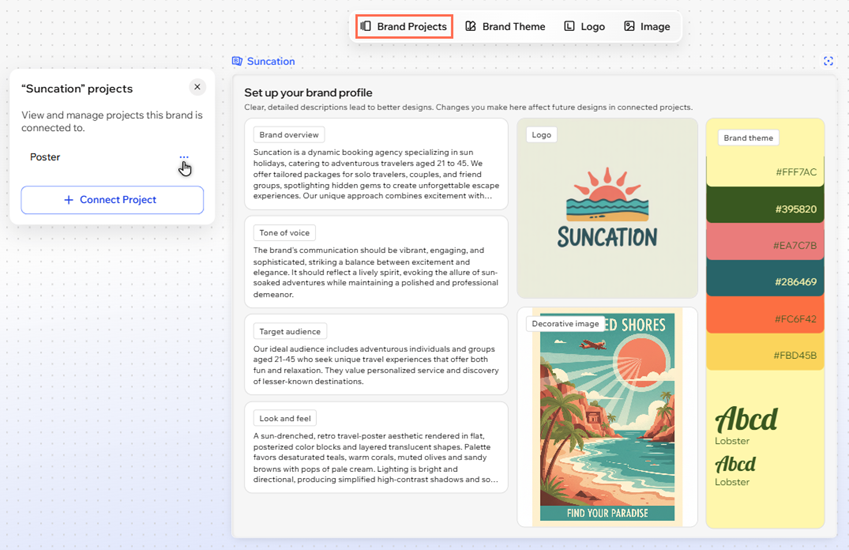Image resolution: width=849 pixels, height=550 pixels.
Task: Click the Brand theme label
Action: [748, 138]
